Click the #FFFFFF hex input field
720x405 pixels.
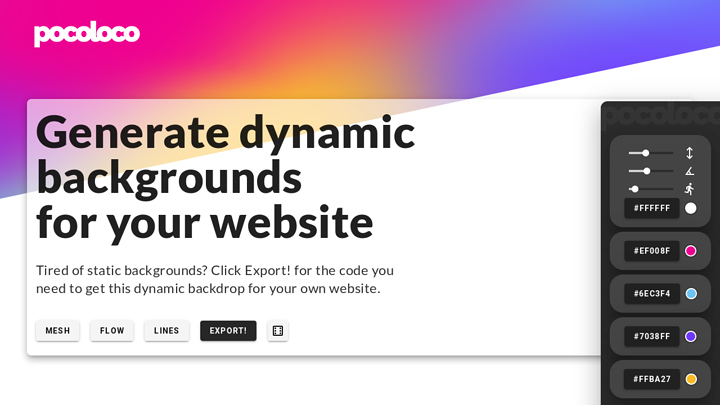(652, 208)
